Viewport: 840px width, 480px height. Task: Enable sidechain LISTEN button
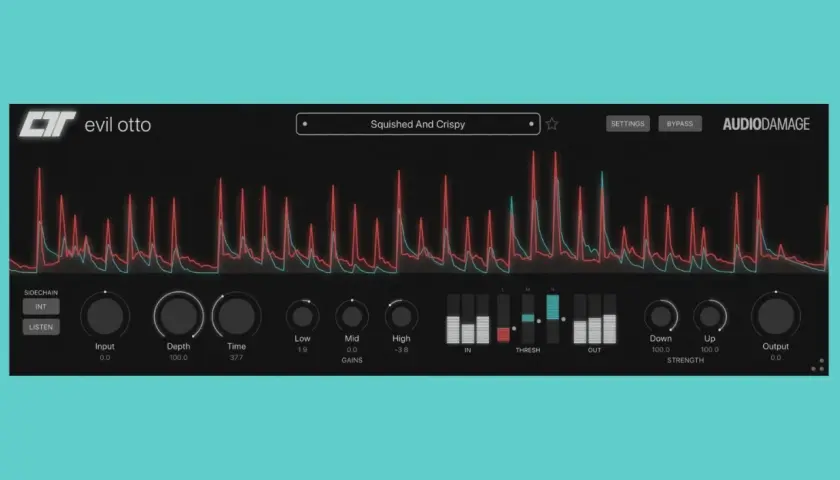point(41,327)
